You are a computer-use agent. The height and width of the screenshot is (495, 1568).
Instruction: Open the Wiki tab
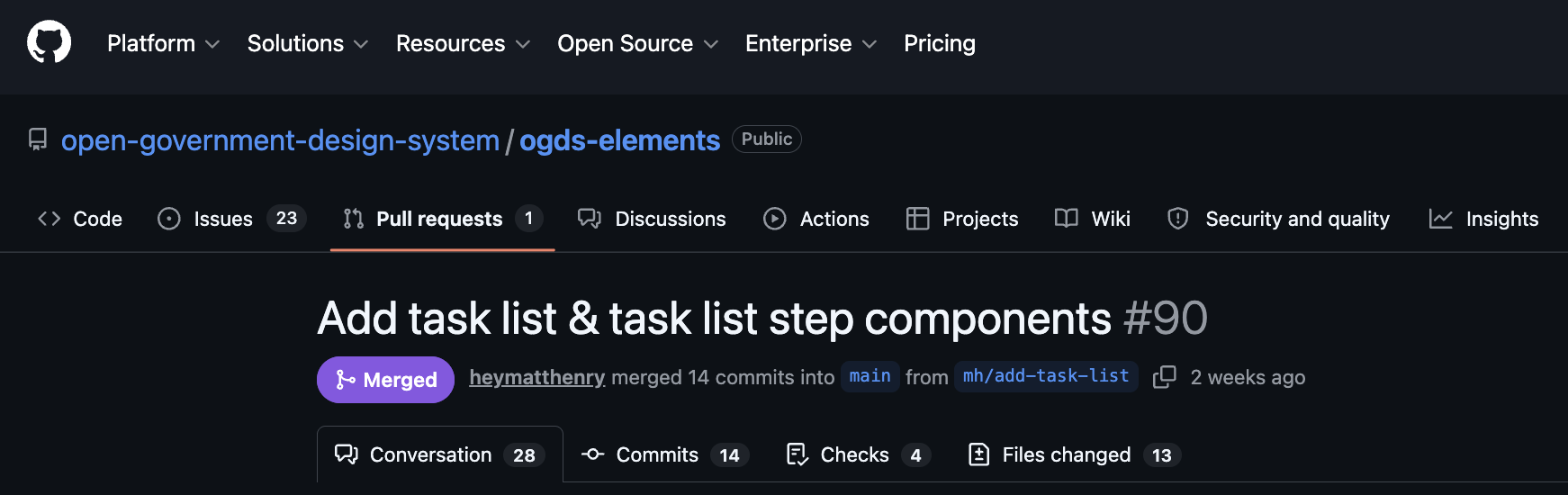pos(1093,219)
